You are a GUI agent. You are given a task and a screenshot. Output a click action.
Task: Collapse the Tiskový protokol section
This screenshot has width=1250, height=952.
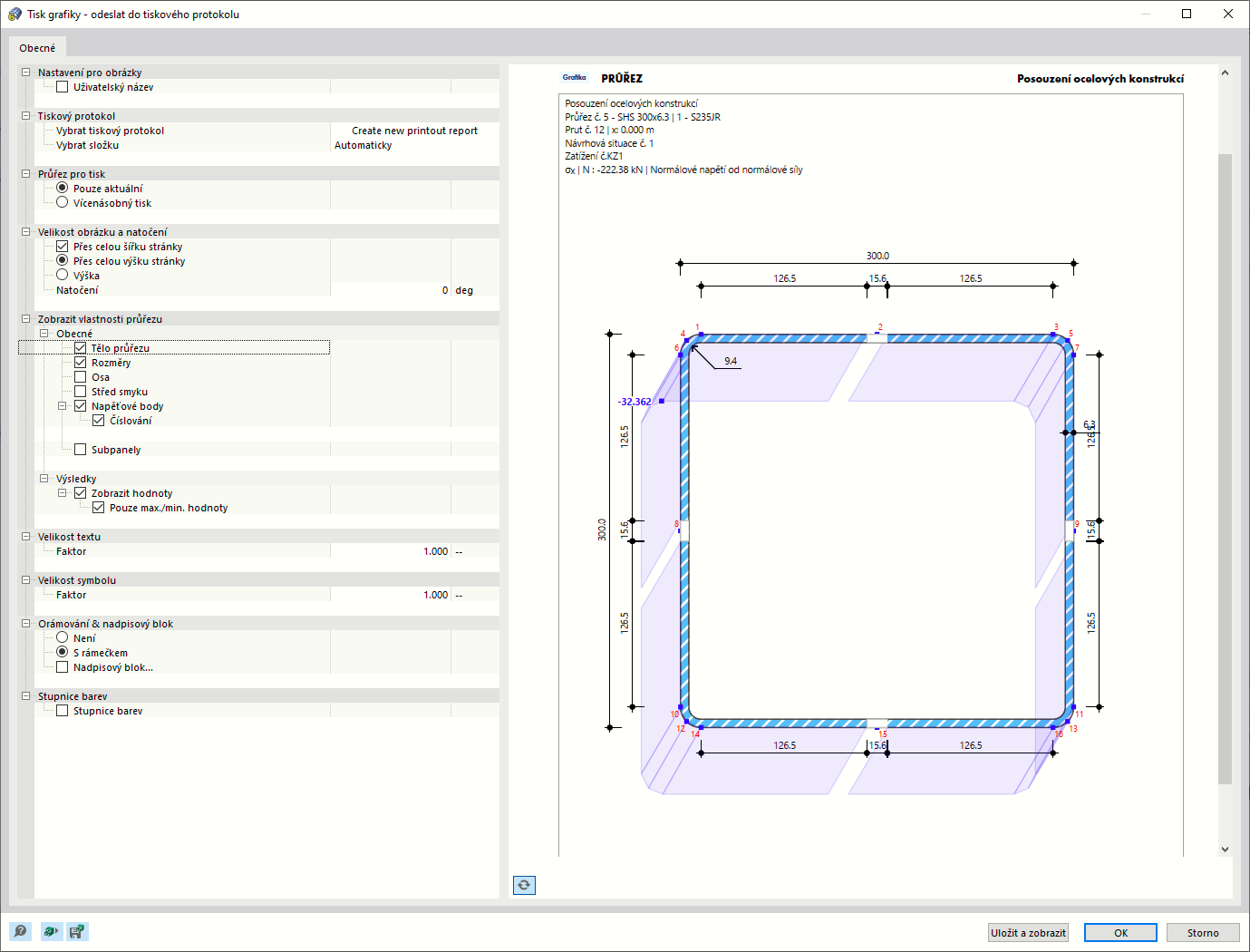tap(26, 116)
